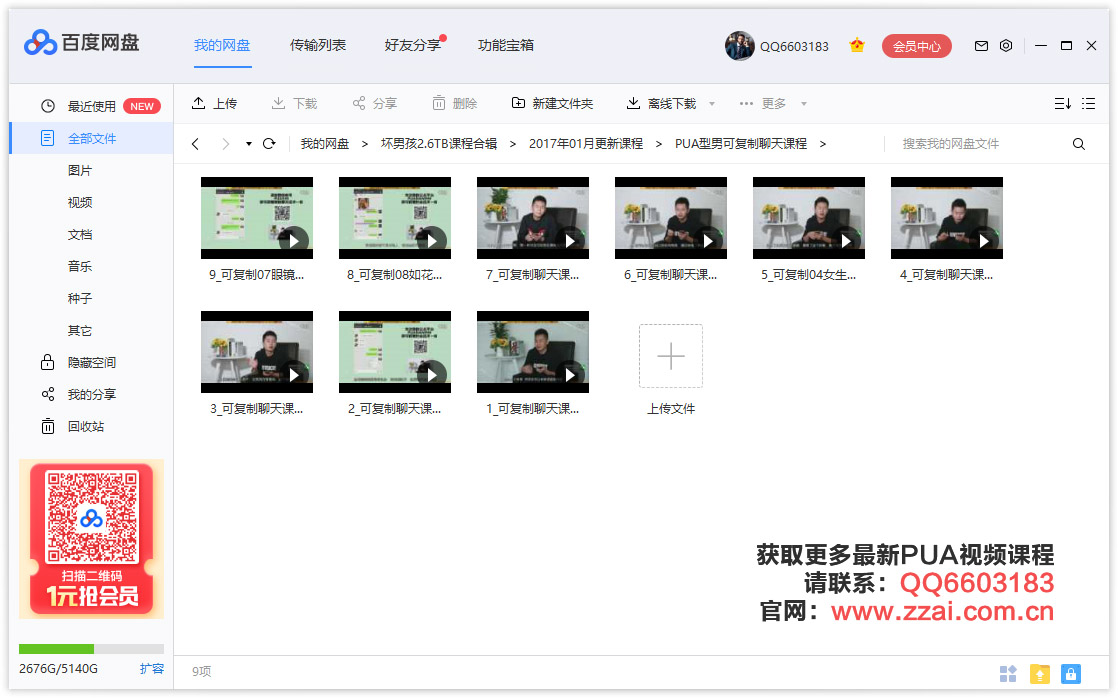Viewport: 1118px width, 698px height.
Task: Switch to the 我的网盘 tab
Action: pos(222,46)
